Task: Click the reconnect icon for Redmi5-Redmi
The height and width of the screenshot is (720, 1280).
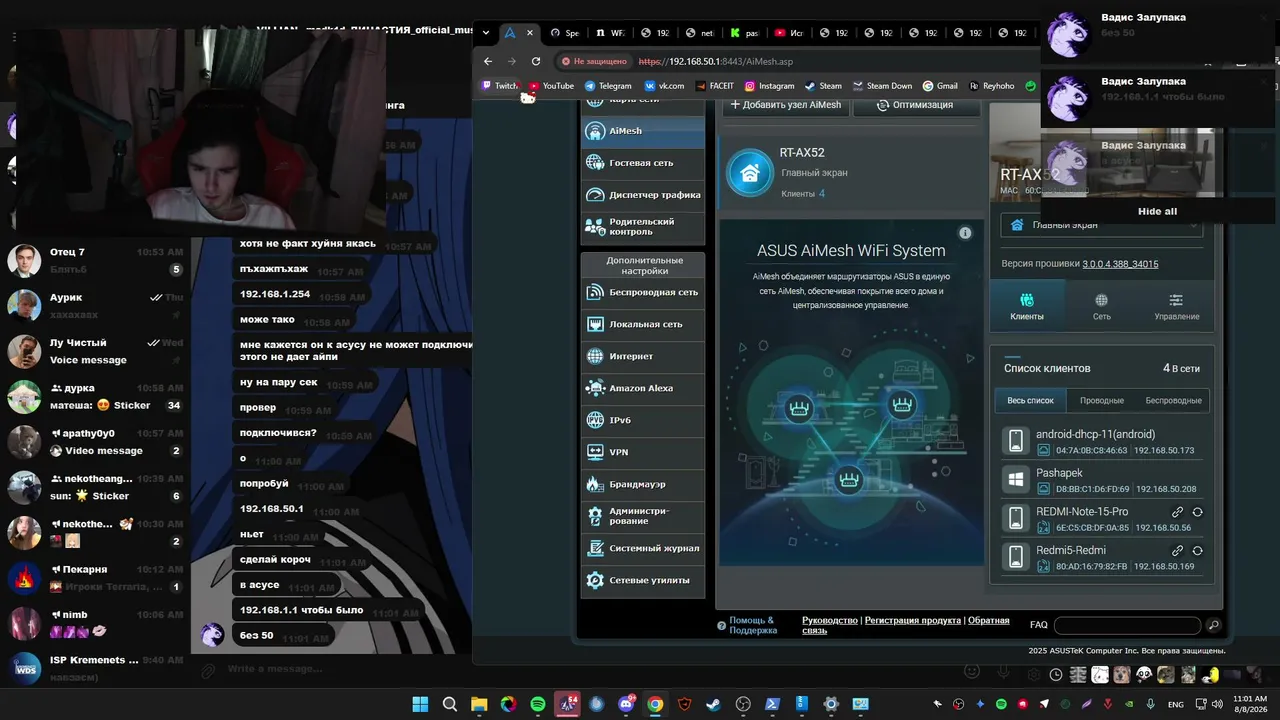Action: coord(1197,551)
